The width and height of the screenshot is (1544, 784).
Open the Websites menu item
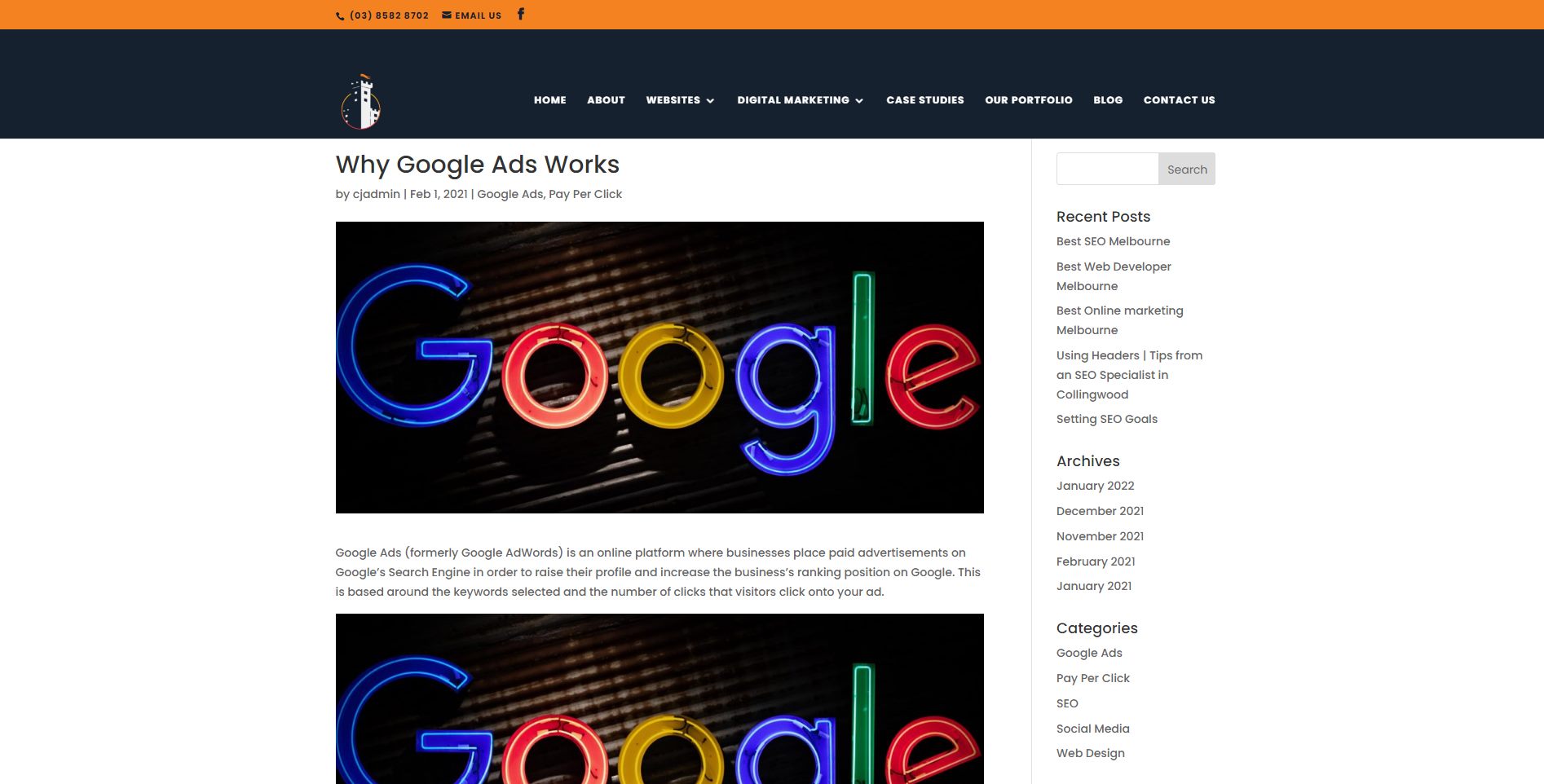[673, 99]
